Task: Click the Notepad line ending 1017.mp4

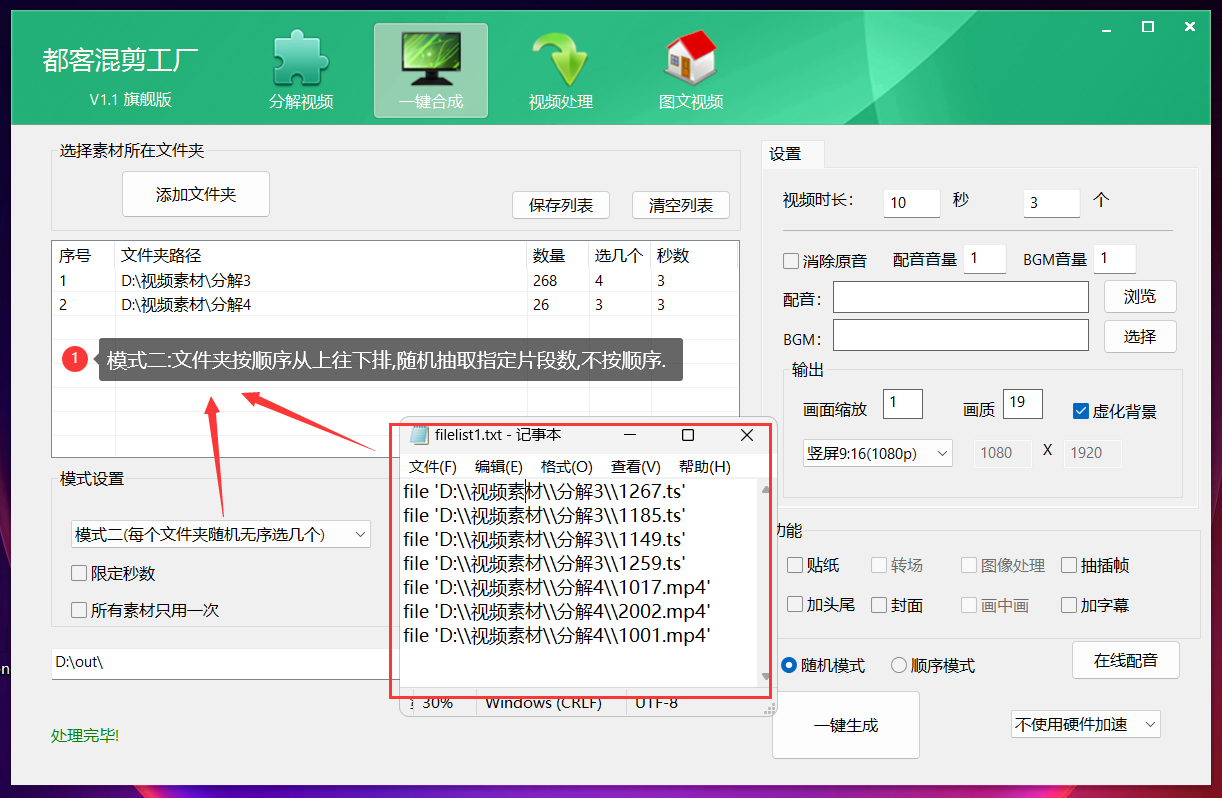Action: click(557, 587)
